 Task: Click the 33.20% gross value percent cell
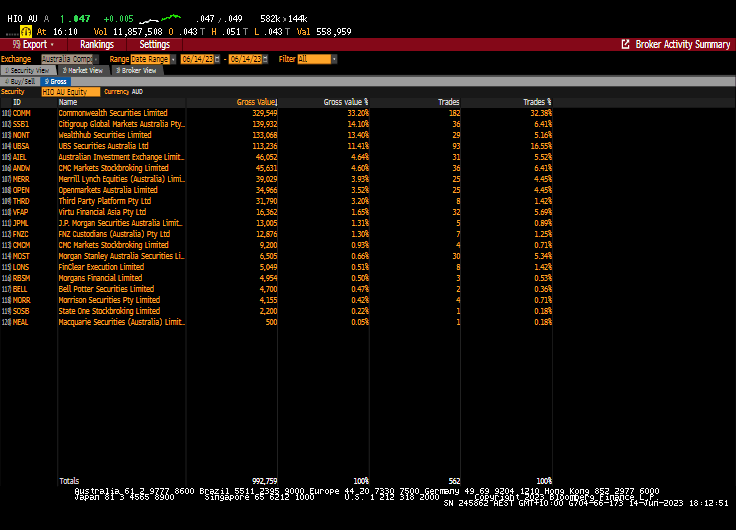[x=358, y=113]
